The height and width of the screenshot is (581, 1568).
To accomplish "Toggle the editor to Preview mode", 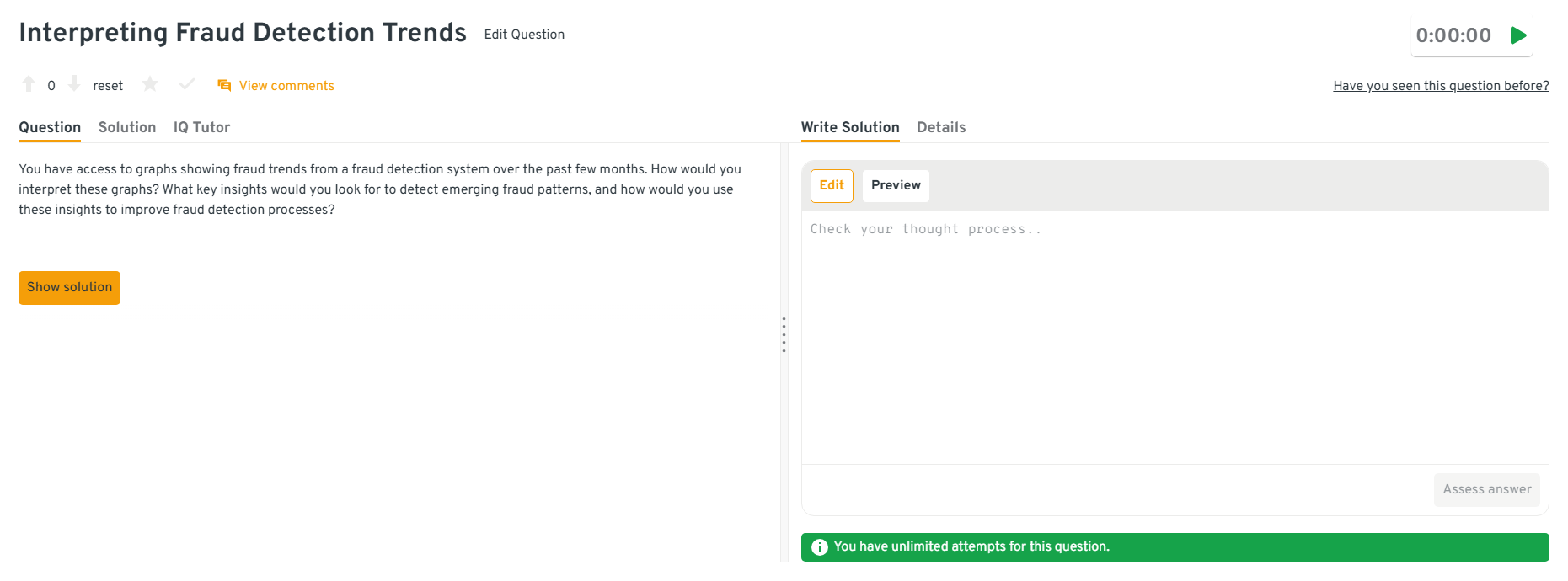I will tap(896, 185).
